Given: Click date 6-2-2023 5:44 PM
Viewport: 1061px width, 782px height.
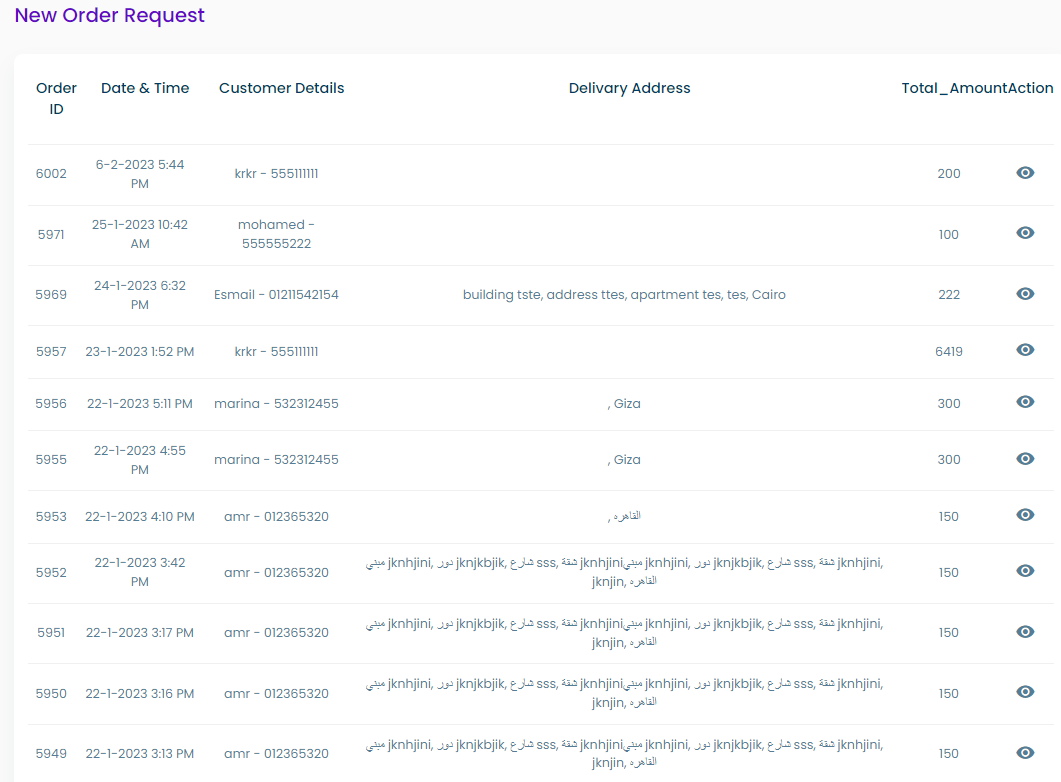Looking at the screenshot, I should point(140,174).
